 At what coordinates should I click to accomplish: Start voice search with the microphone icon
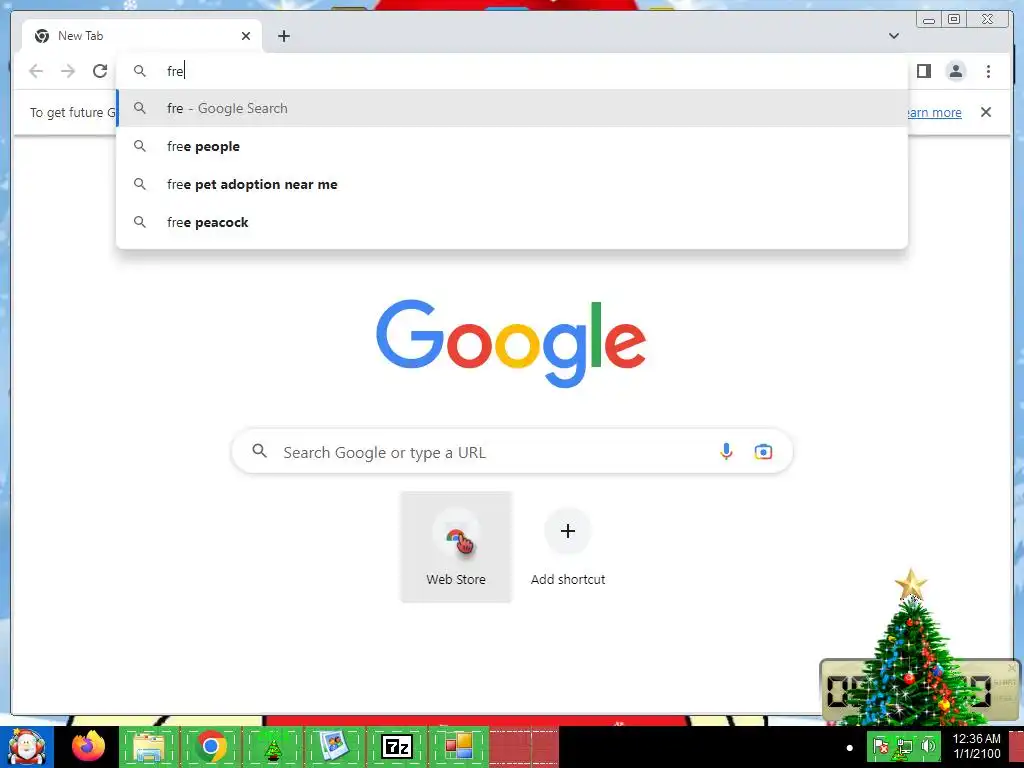[x=726, y=451]
